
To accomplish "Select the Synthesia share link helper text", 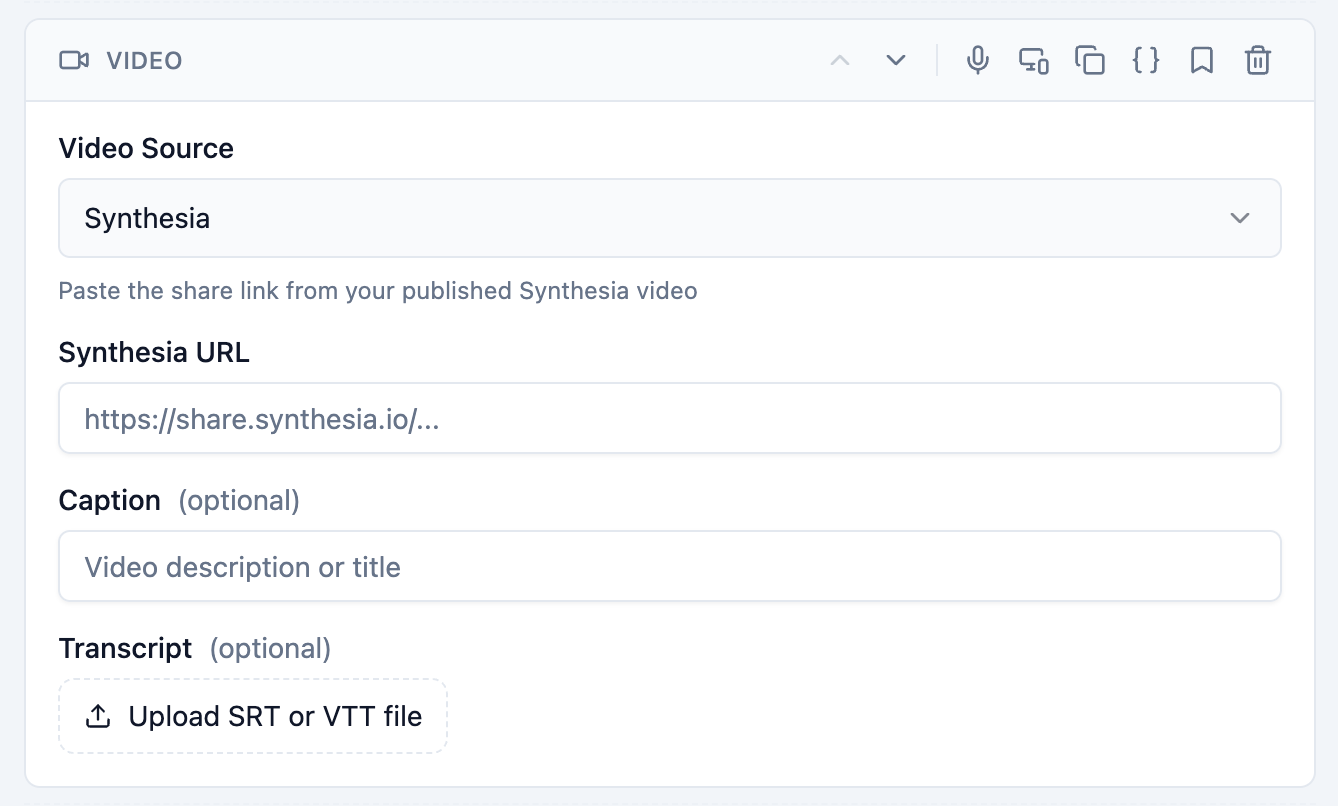I will tap(377, 291).
